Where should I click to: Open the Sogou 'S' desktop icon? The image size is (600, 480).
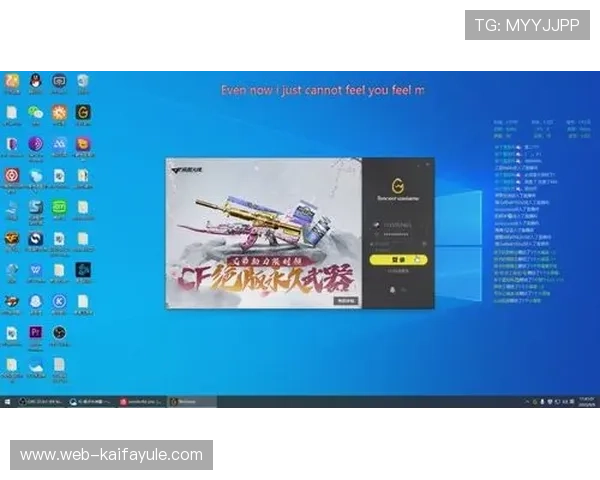(36, 207)
